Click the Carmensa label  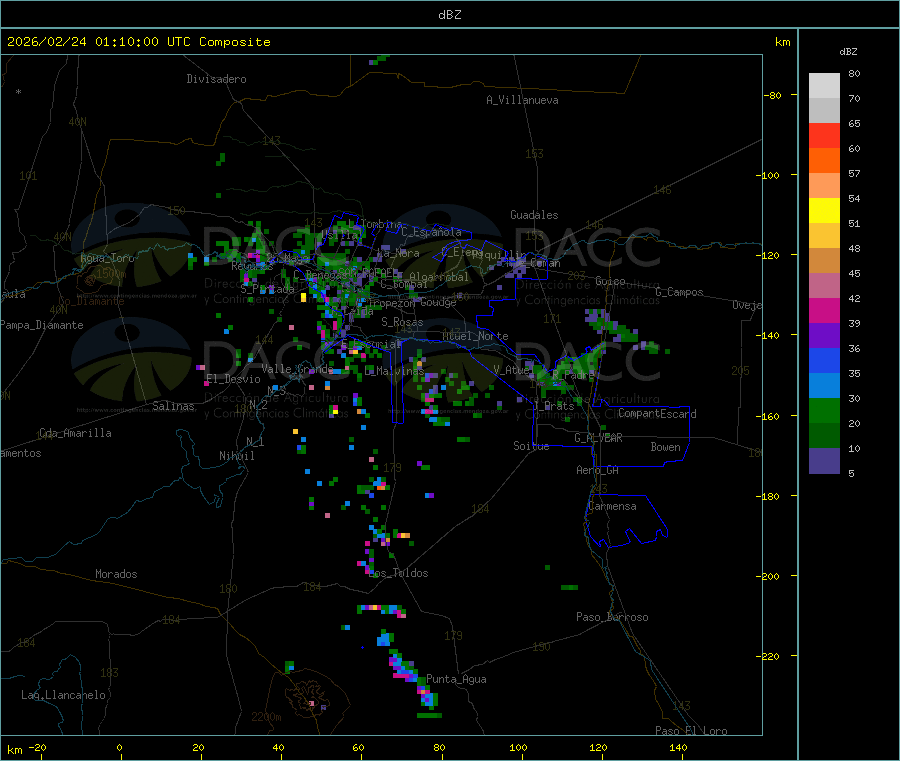point(612,506)
